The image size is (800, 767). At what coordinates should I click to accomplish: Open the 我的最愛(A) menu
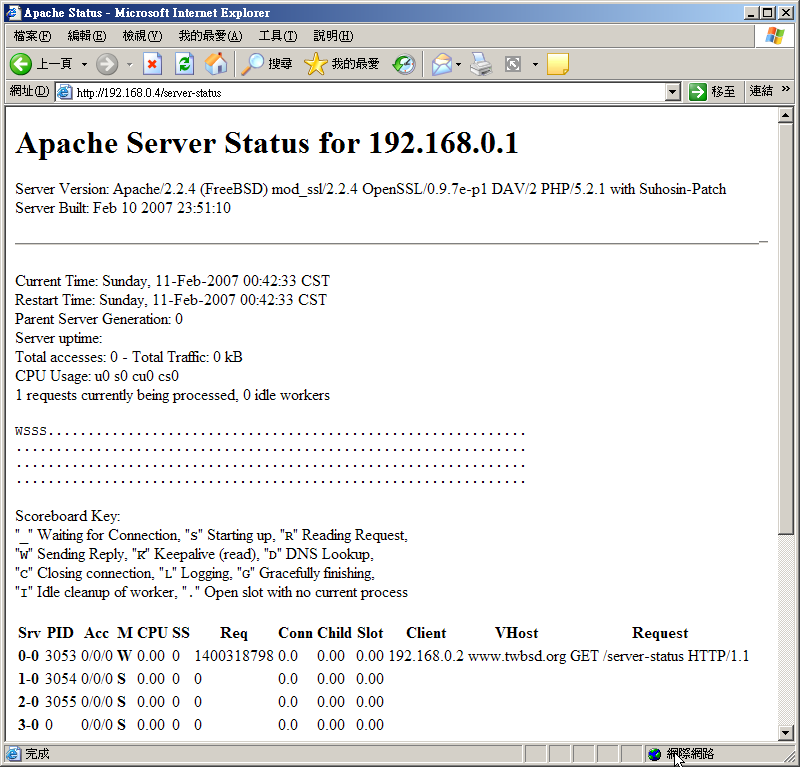210,36
